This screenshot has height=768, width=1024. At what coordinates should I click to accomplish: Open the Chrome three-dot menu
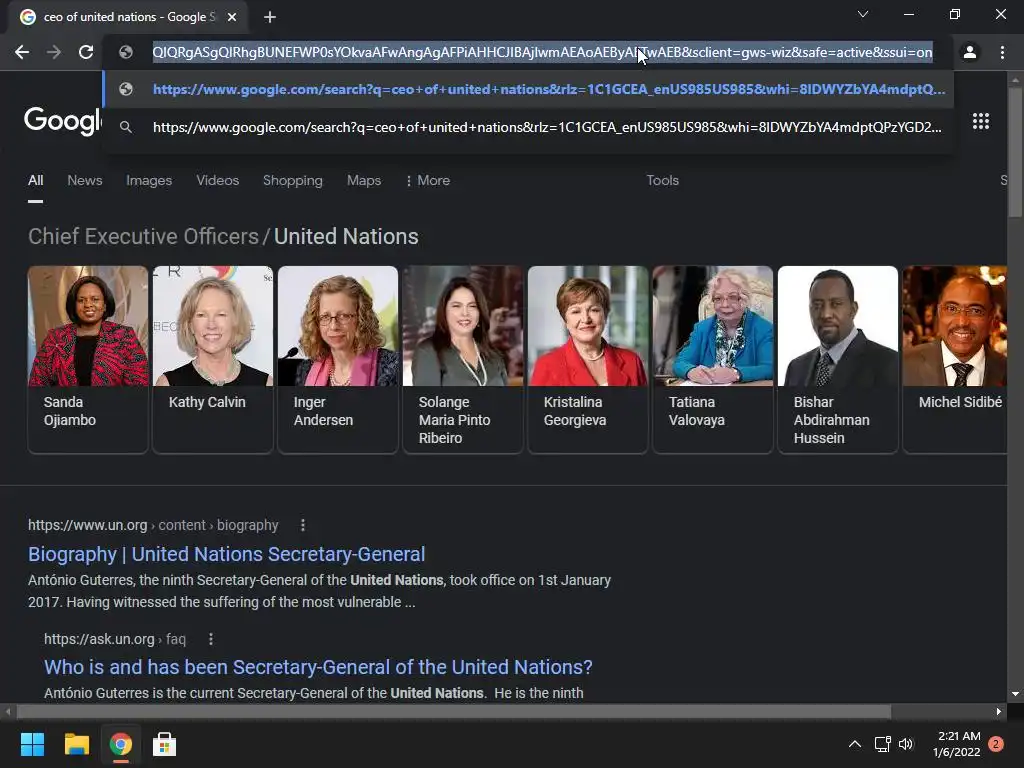click(1002, 52)
